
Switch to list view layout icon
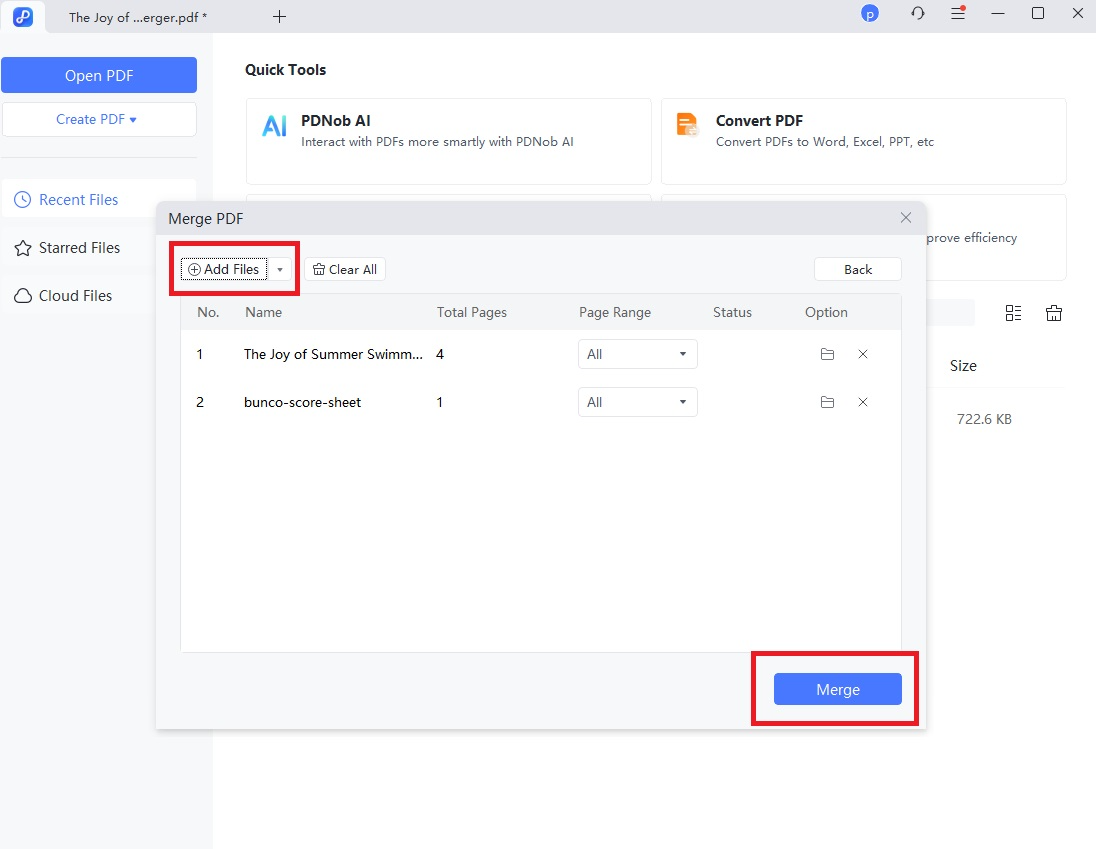(x=1013, y=313)
